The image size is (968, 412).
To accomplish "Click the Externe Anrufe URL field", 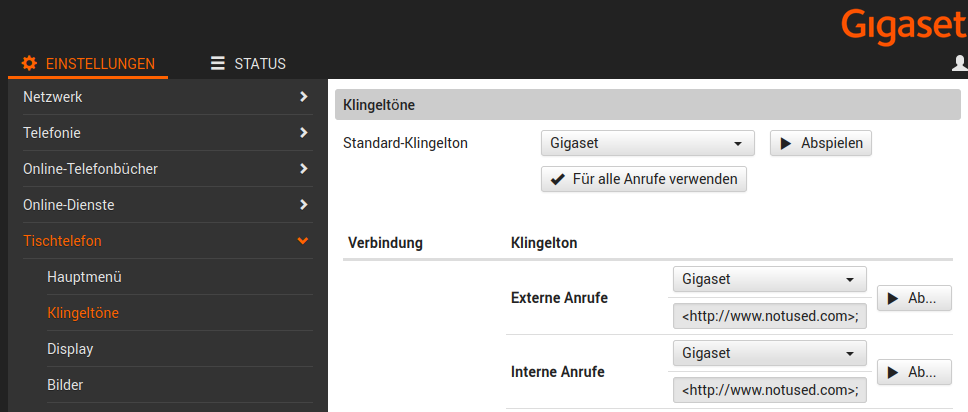I will pos(769,317).
